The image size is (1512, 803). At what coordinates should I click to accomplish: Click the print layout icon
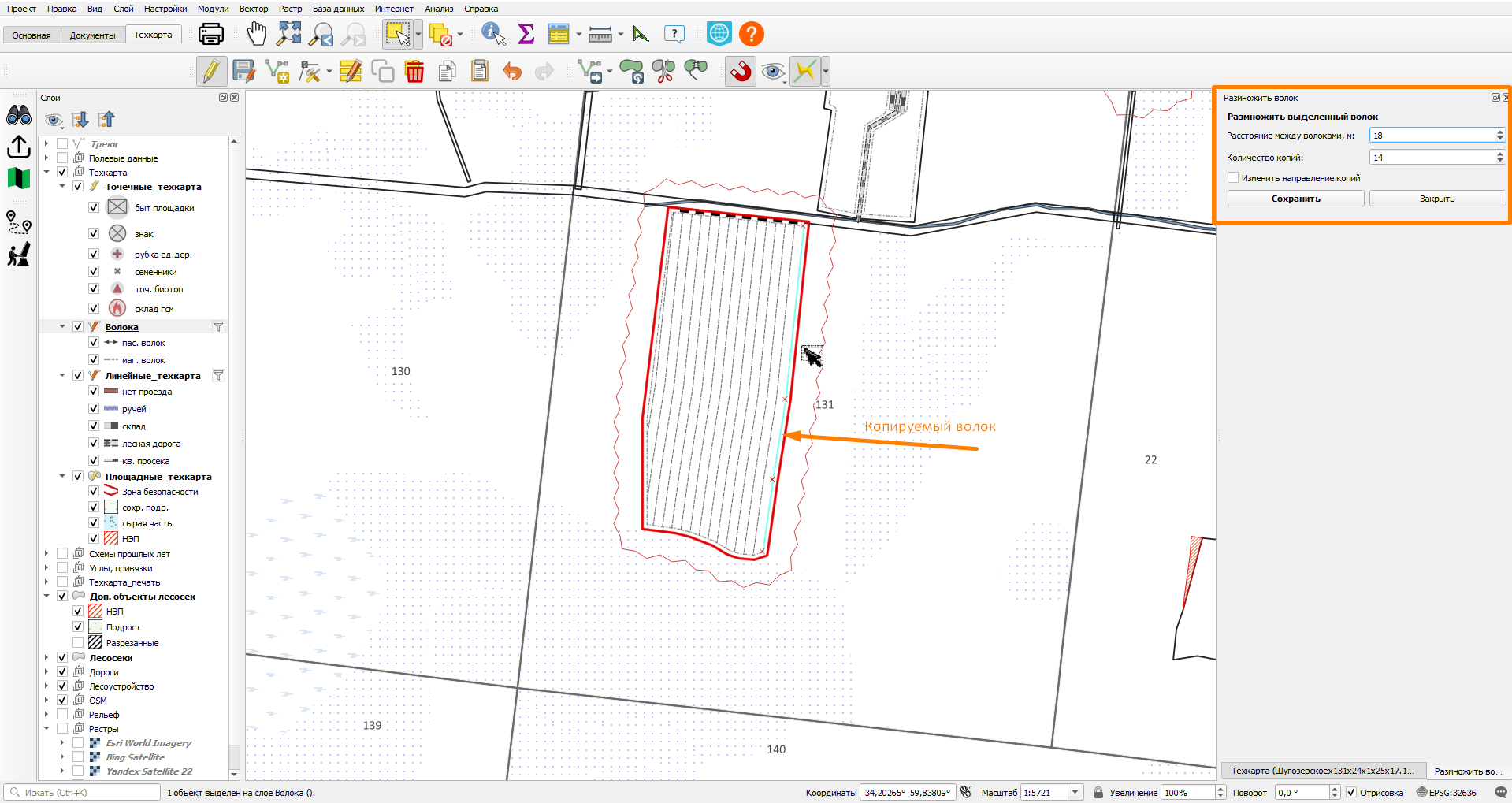[x=210, y=34]
